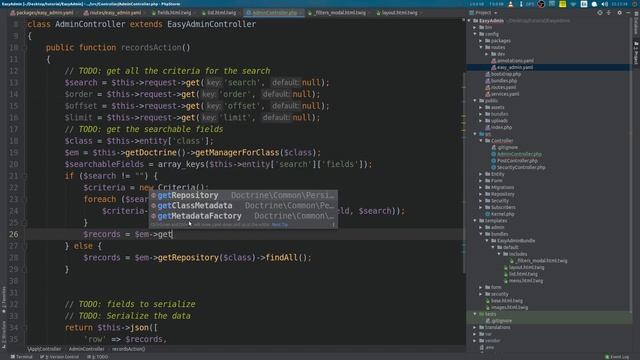Open services.yaml in the project tree
This screenshot has width=640, height=360.
point(502,94)
